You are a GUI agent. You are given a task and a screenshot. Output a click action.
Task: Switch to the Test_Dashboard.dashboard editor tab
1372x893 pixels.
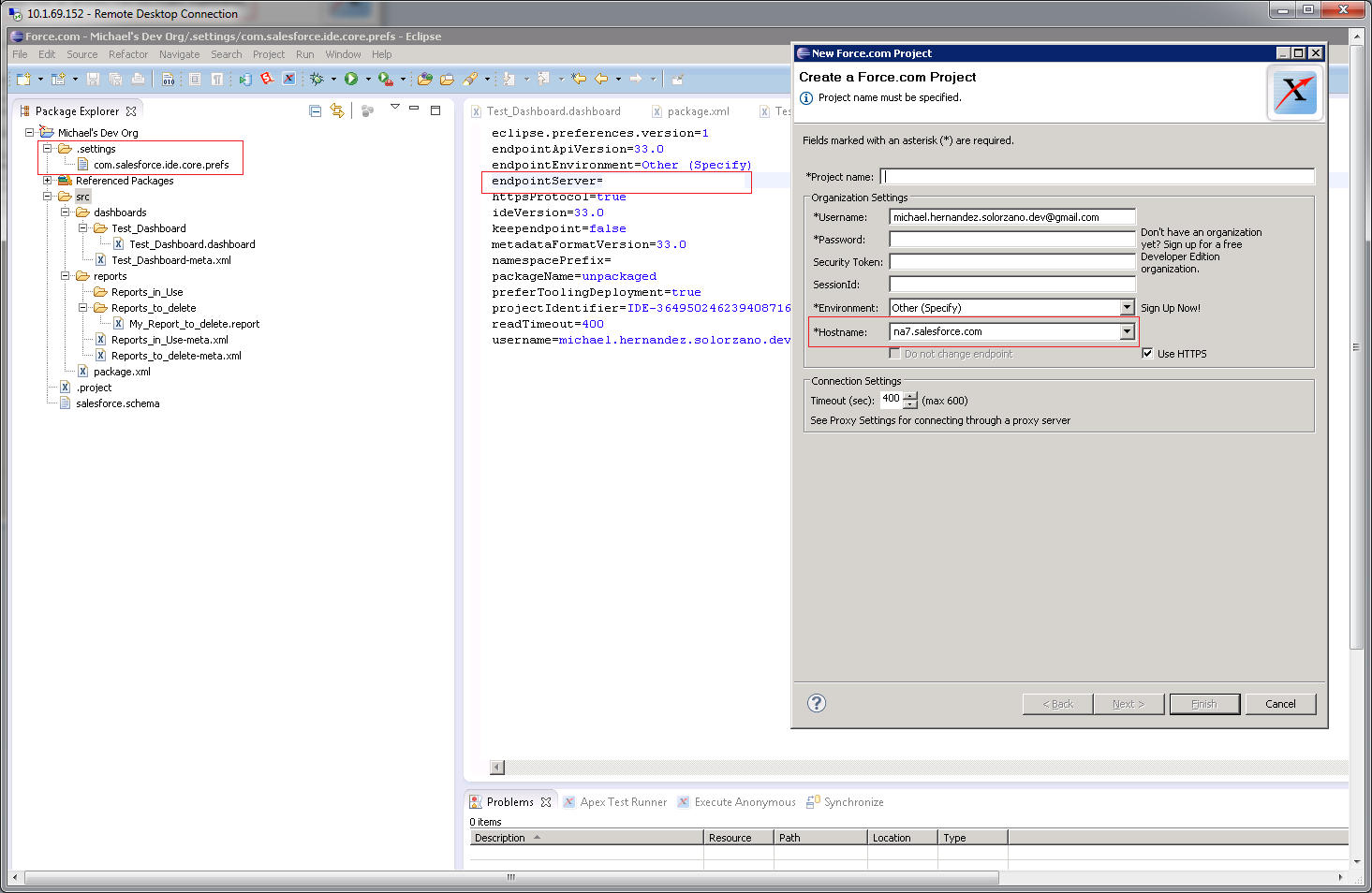pyautogui.click(x=546, y=111)
